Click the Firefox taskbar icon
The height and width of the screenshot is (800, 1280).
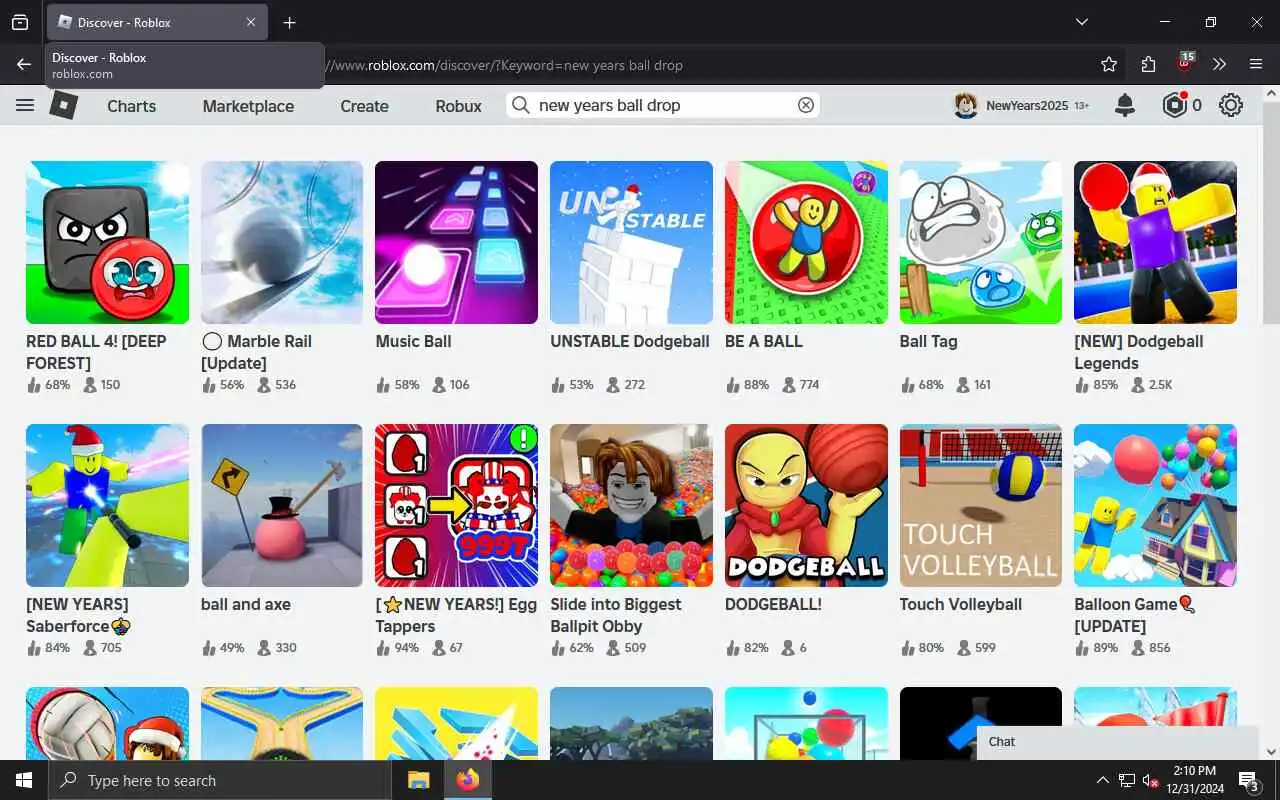point(467,780)
